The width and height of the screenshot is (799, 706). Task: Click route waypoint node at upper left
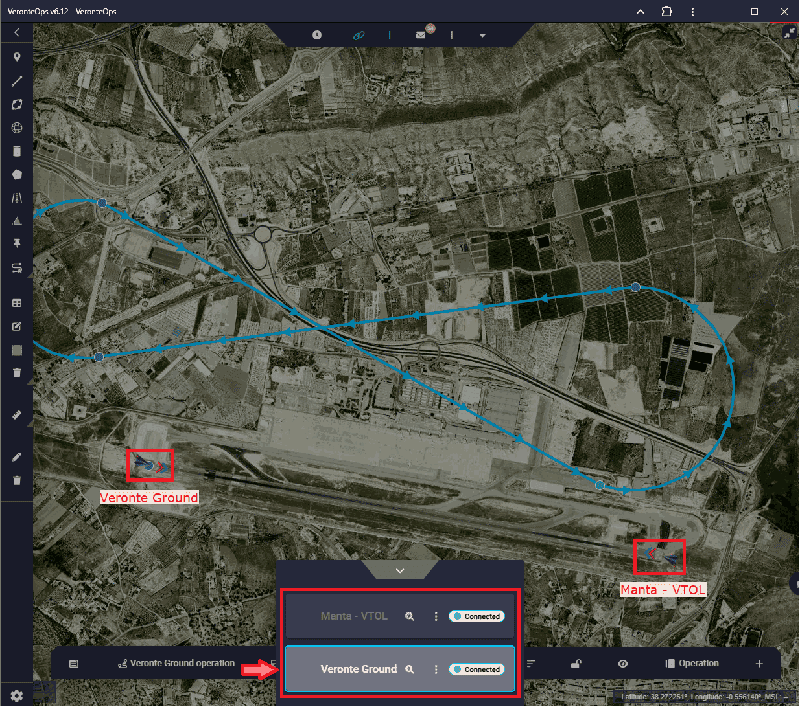point(102,203)
